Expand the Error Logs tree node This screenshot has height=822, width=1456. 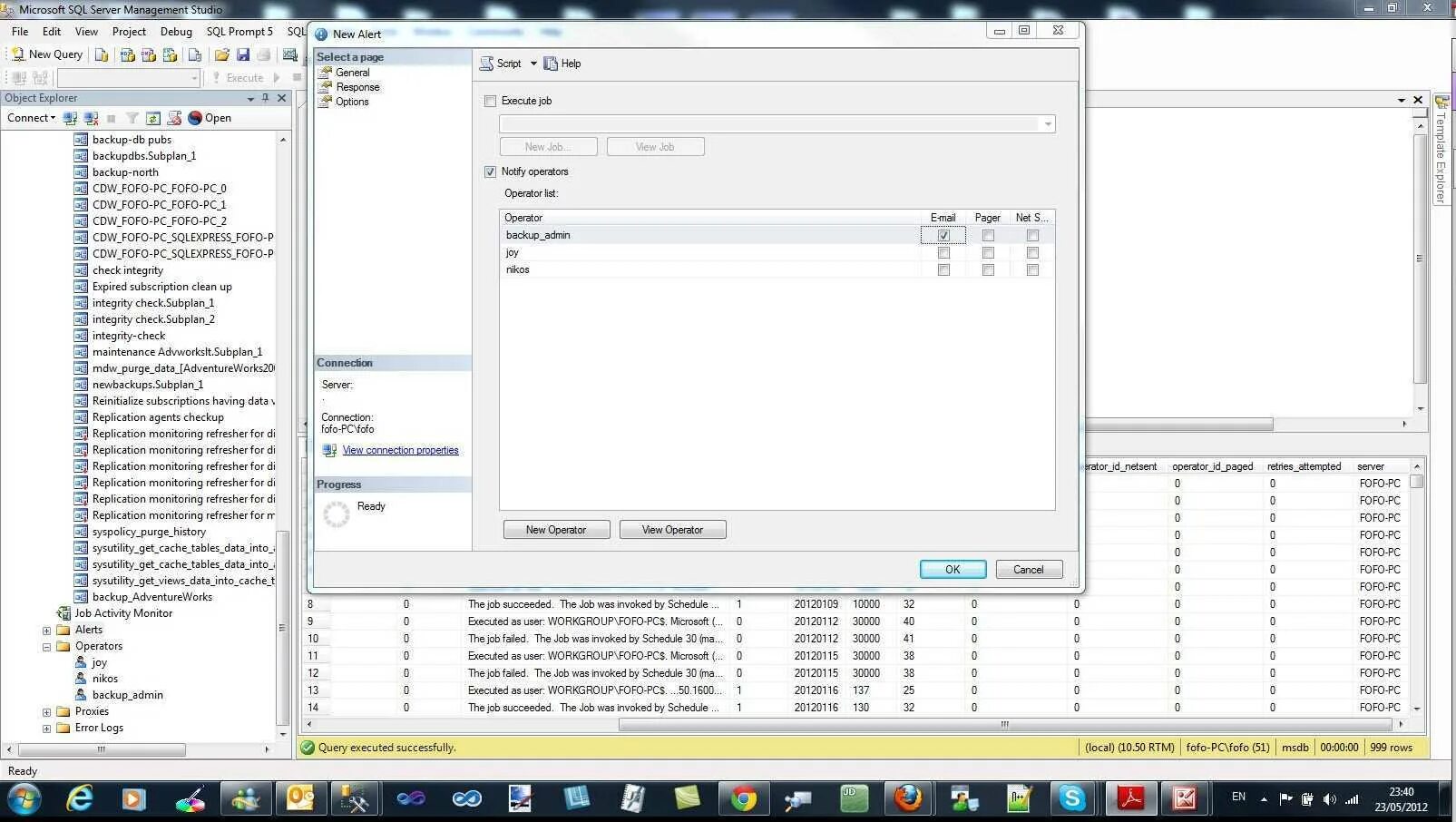[46, 729]
